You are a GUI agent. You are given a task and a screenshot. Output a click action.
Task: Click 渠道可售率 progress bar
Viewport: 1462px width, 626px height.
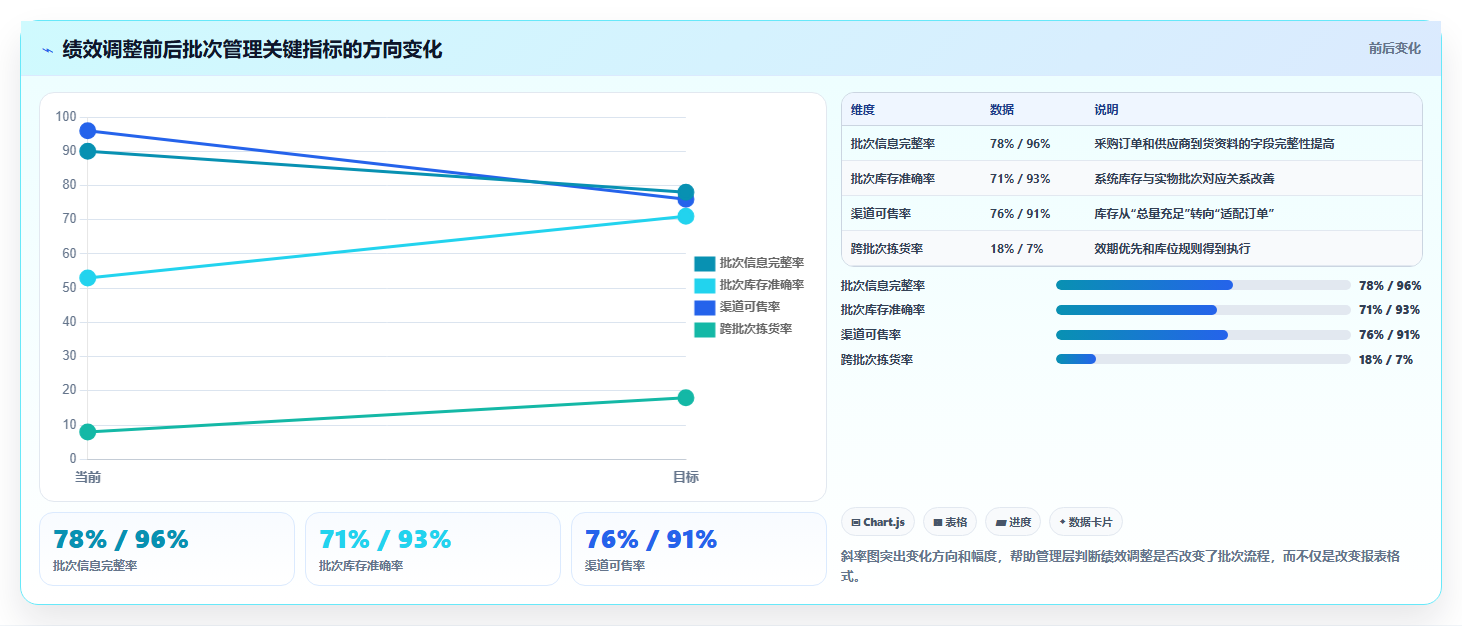[1203, 335]
